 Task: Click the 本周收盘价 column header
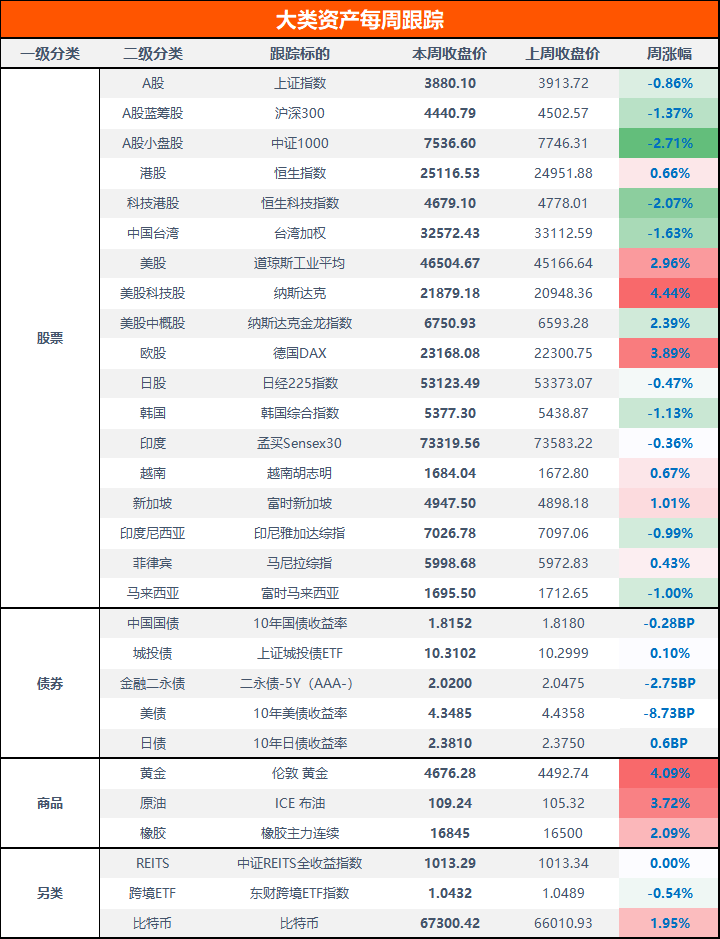tap(450, 54)
